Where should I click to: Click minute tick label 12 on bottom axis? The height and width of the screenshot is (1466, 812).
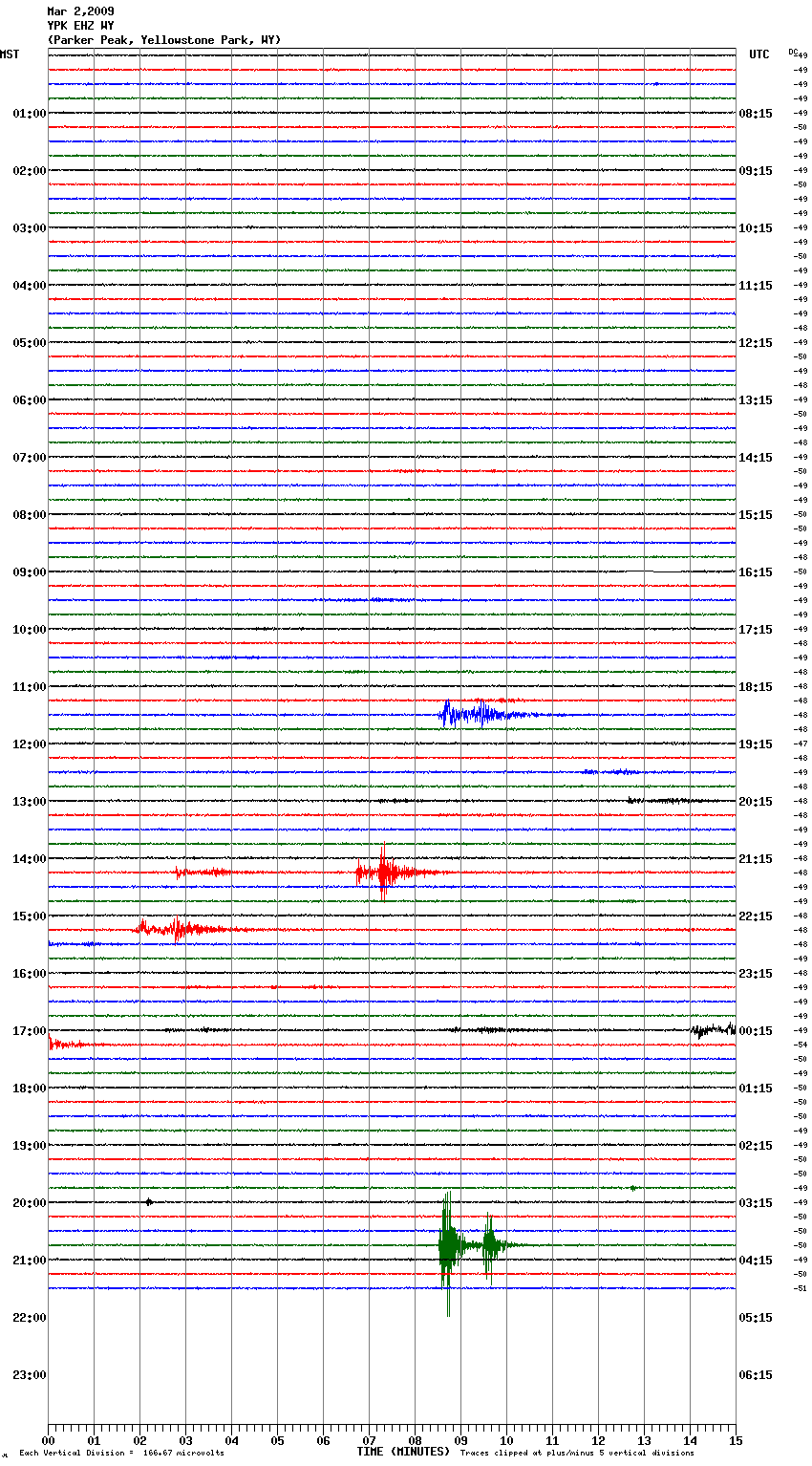pos(598,1440)
